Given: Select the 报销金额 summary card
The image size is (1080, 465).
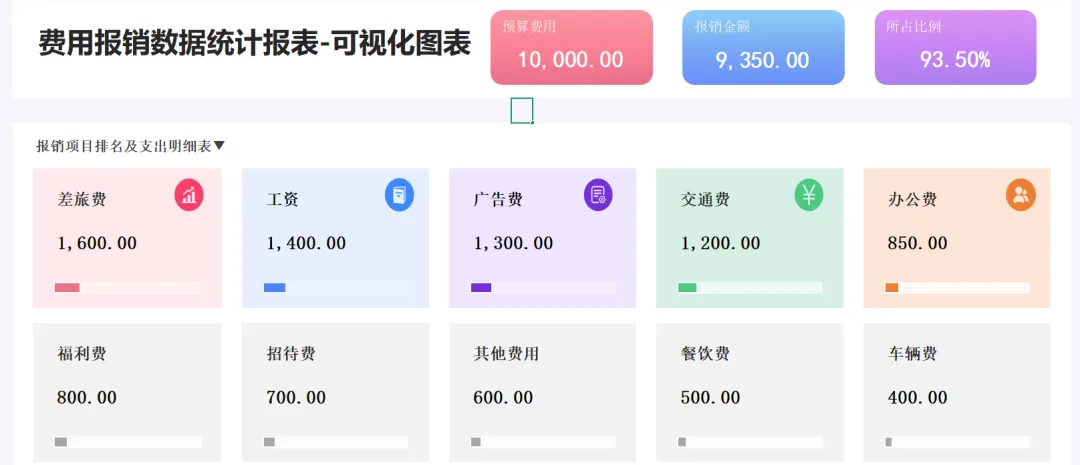Looking at the screenshot, I should point(763,48).
